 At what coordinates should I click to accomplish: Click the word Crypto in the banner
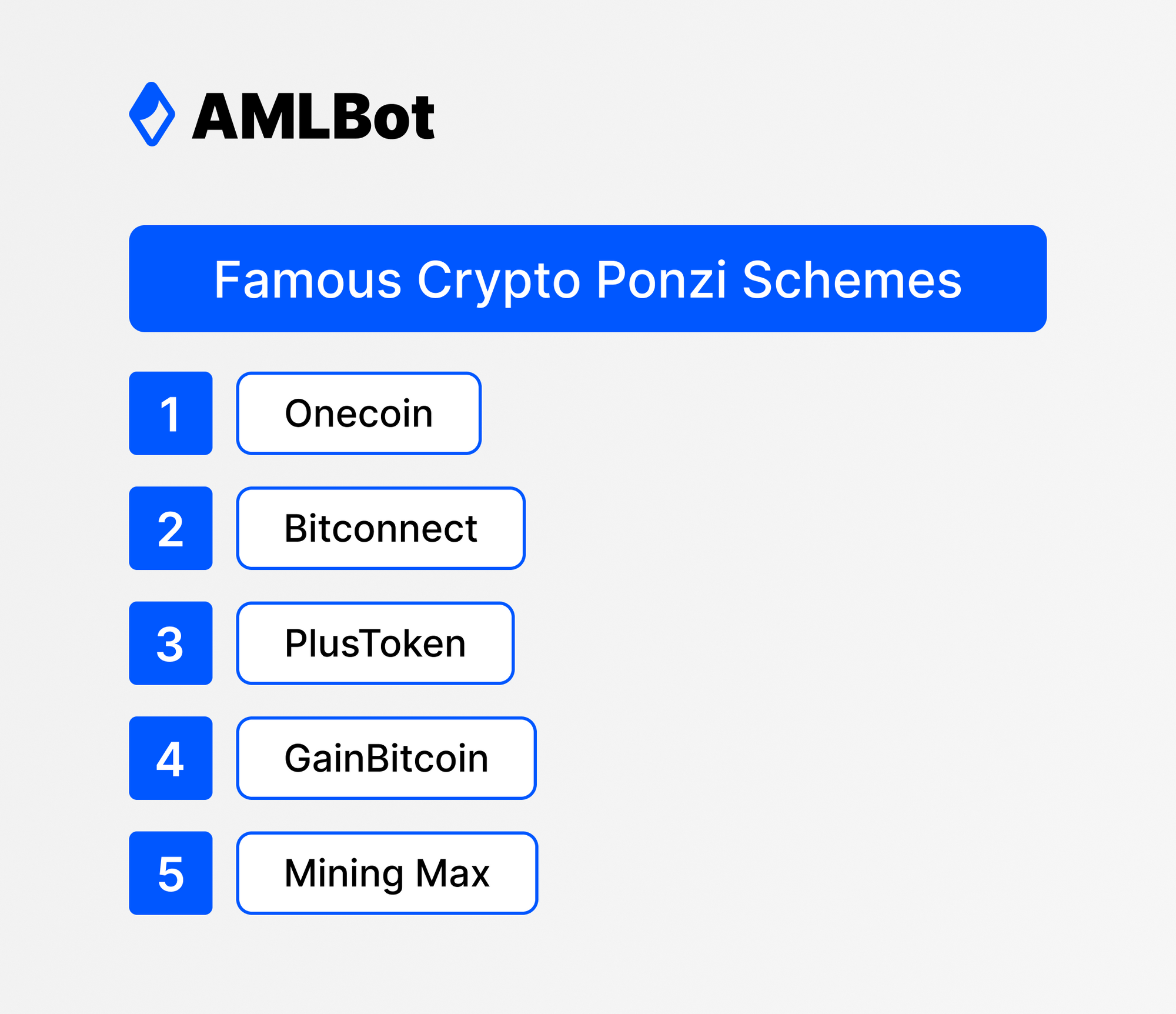499,283
